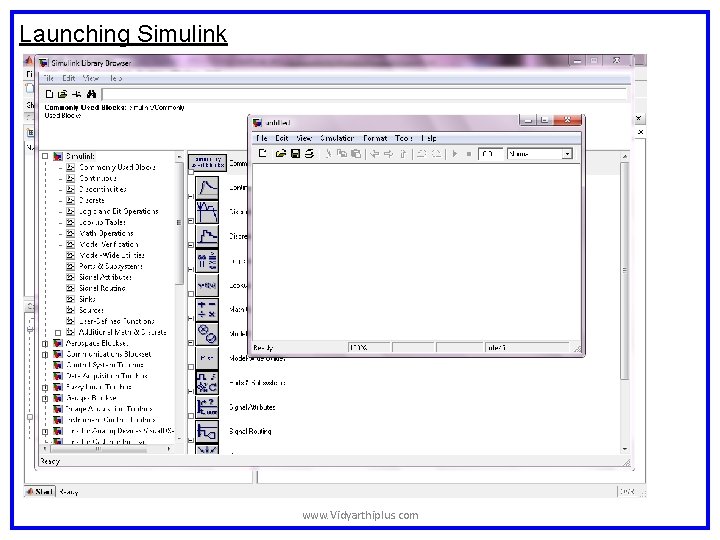
Task: Expand the Communications Blockset tree node
Action: [x=45, y=354]
